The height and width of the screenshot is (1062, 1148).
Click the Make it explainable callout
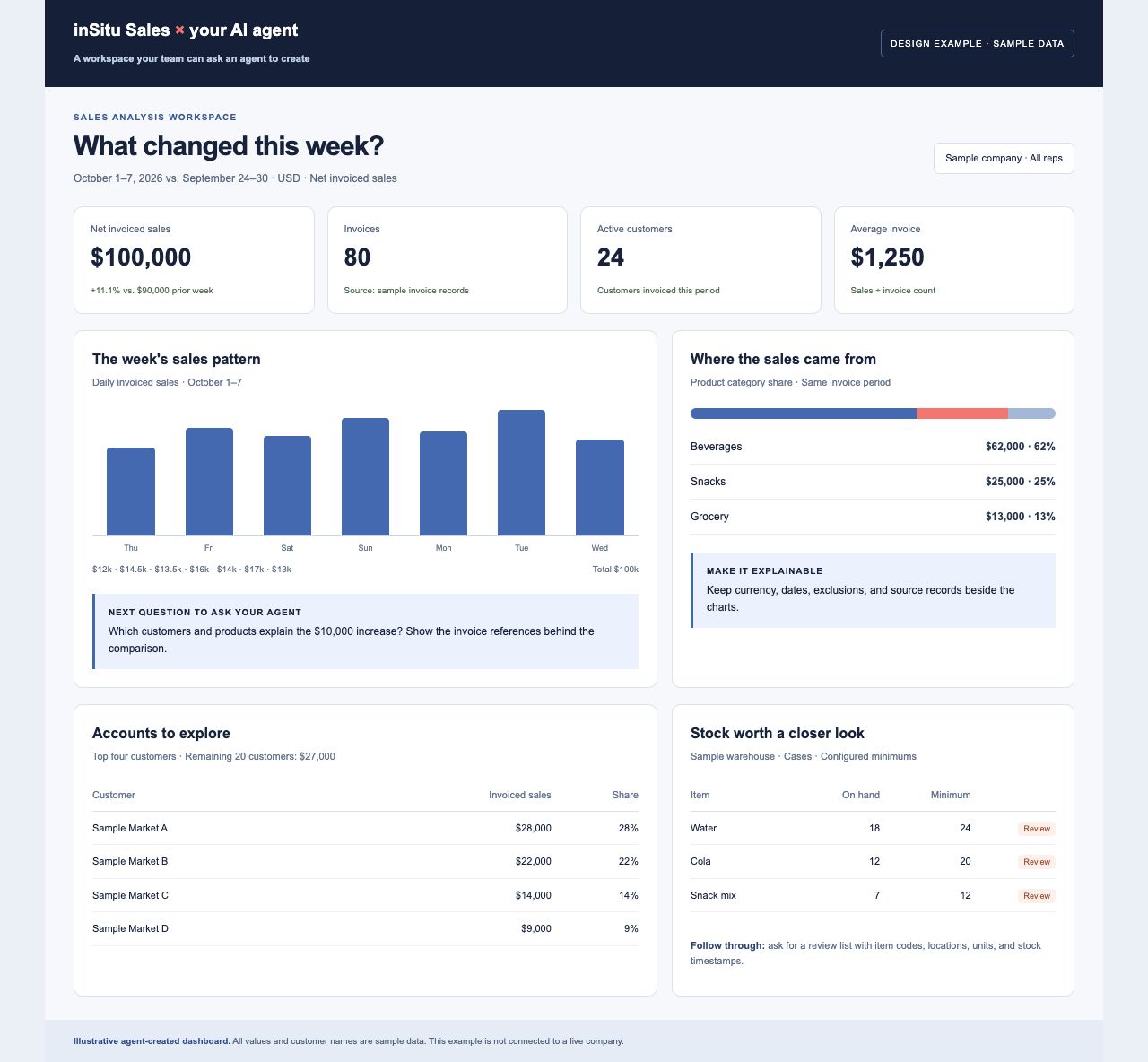click(x=873, y=590)
